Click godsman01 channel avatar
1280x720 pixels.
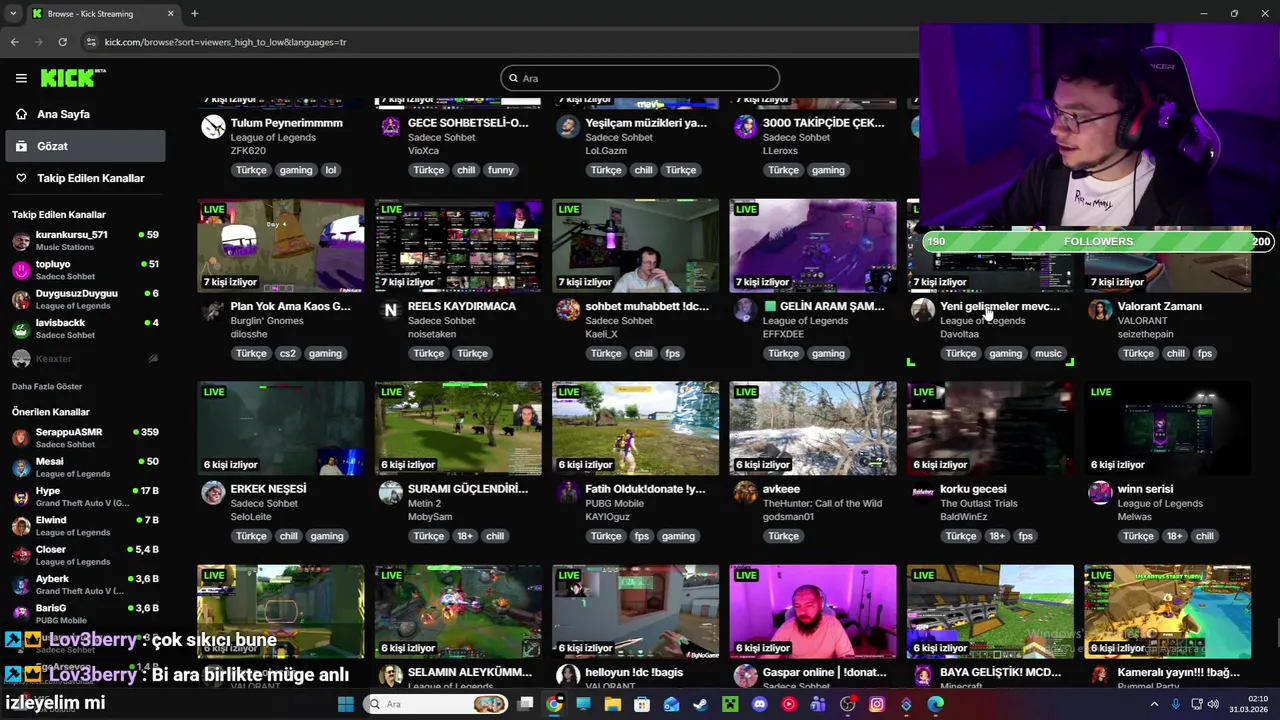coord(745,493)
